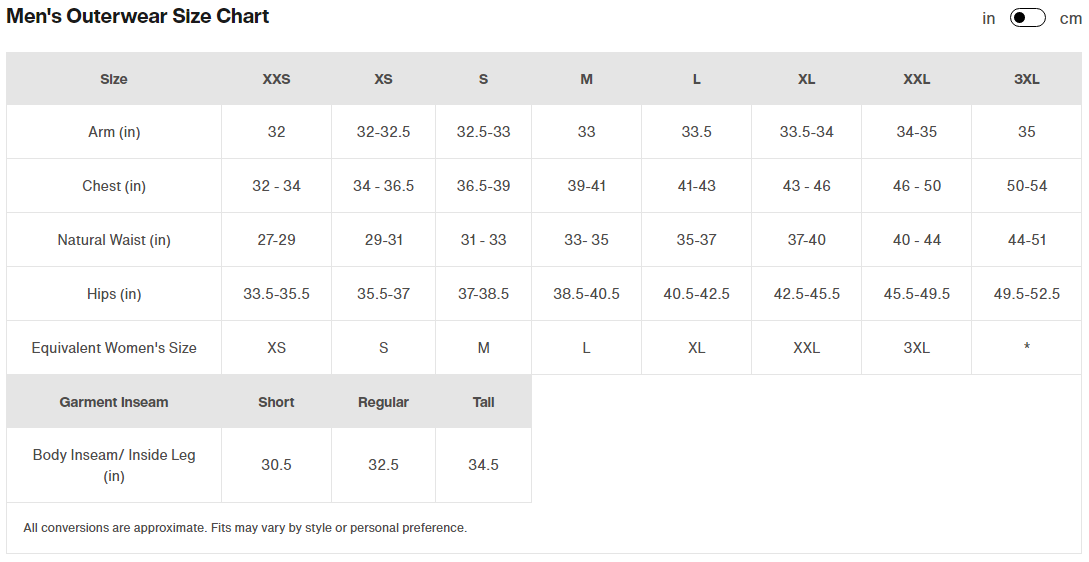Click the XXS size column header

276,79
